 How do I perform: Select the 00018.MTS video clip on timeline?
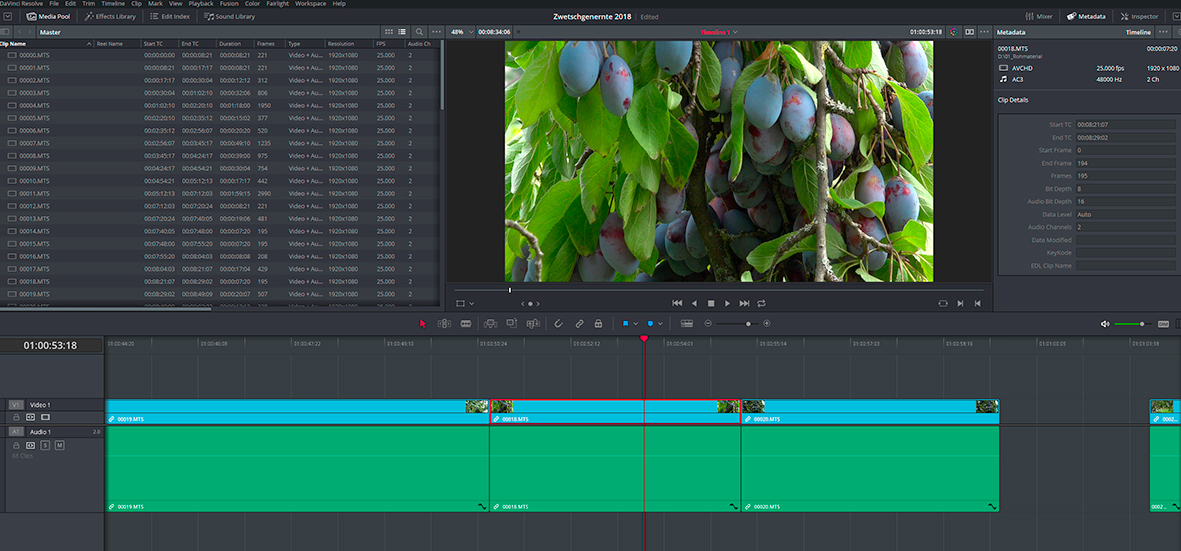615,412
